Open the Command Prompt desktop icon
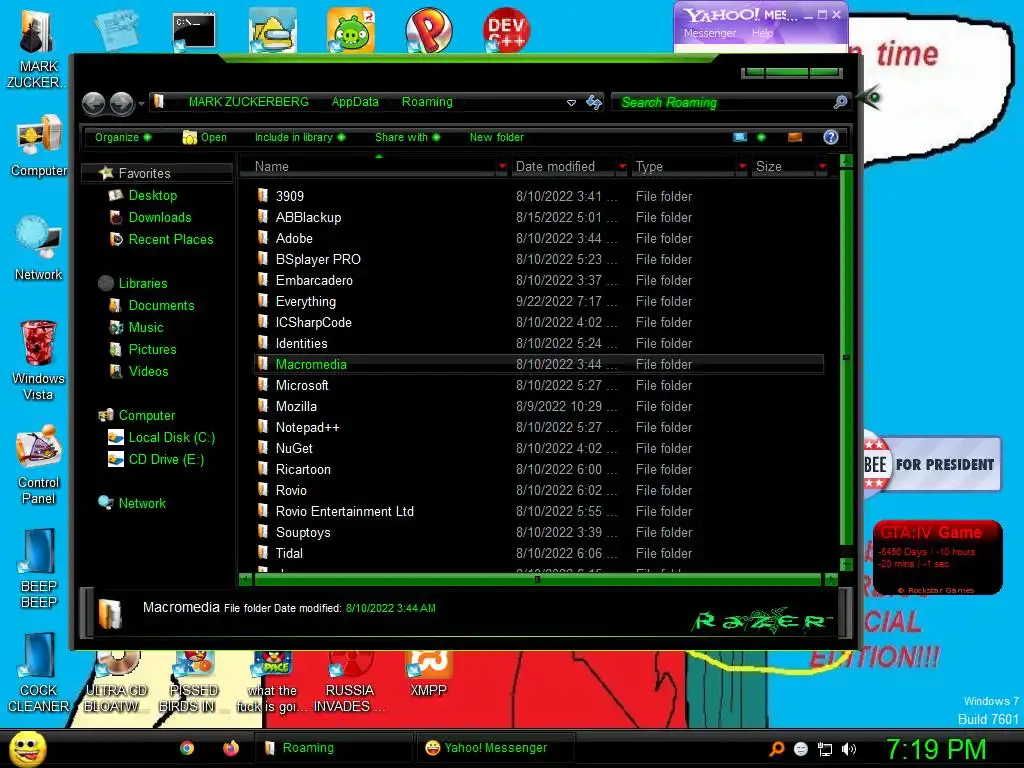This screenshot has height=768, width=1024. 194,31
